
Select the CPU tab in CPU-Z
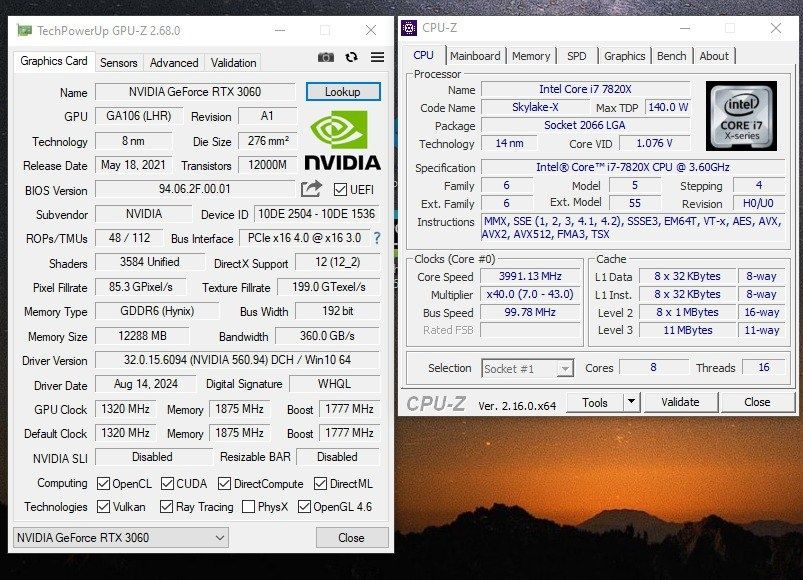424,55
